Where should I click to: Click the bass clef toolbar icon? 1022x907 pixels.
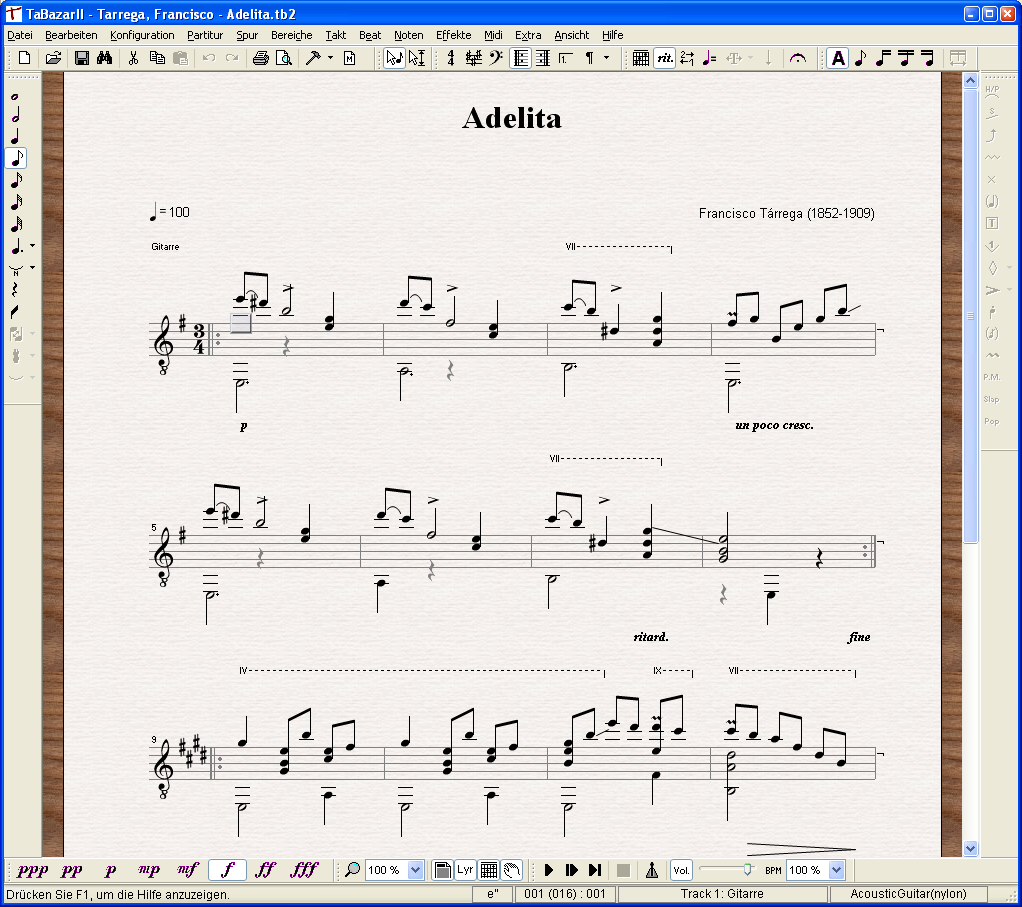pos(497,58)
